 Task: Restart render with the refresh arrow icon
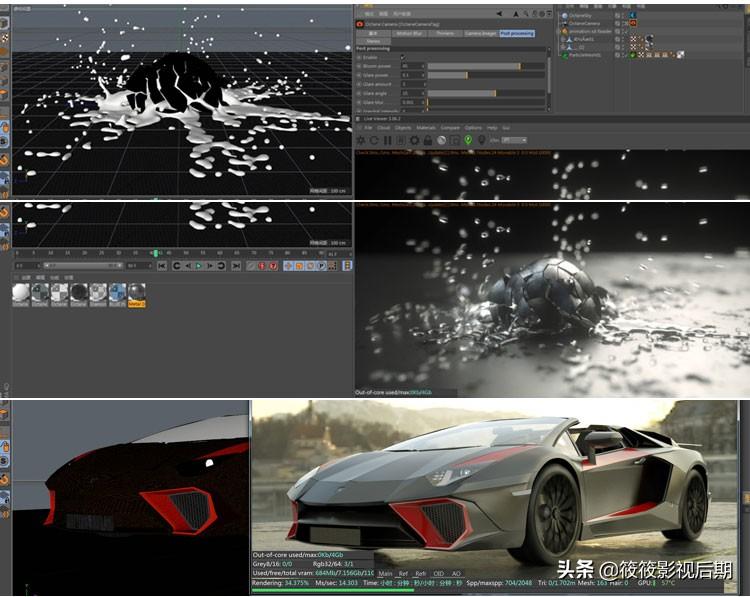(374, 141)
